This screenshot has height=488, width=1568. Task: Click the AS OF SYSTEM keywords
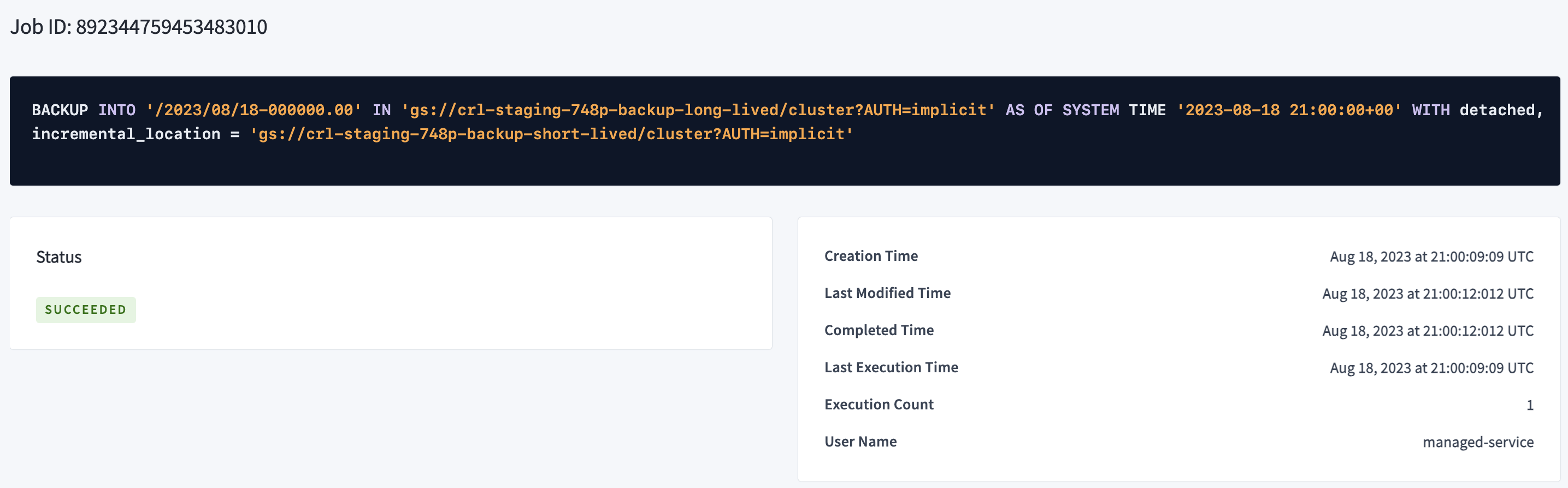click(x=1062, y=110)
